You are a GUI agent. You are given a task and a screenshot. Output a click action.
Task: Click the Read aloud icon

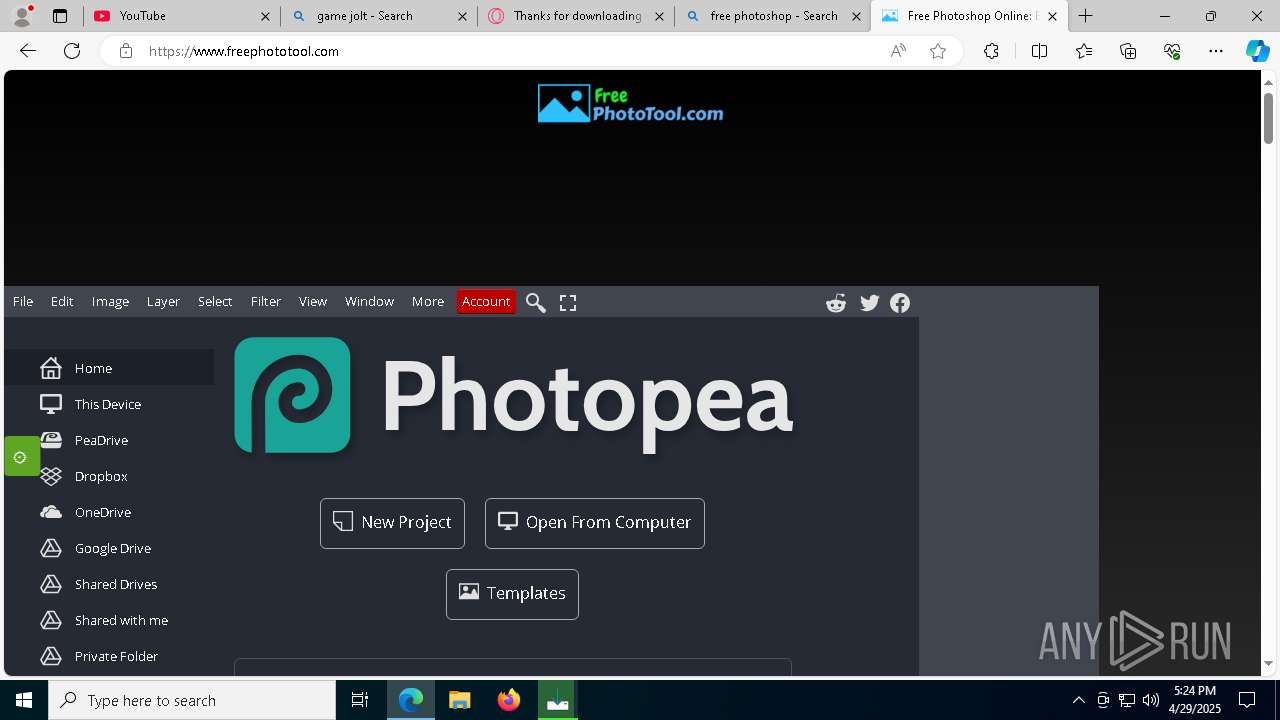point(898,51)
